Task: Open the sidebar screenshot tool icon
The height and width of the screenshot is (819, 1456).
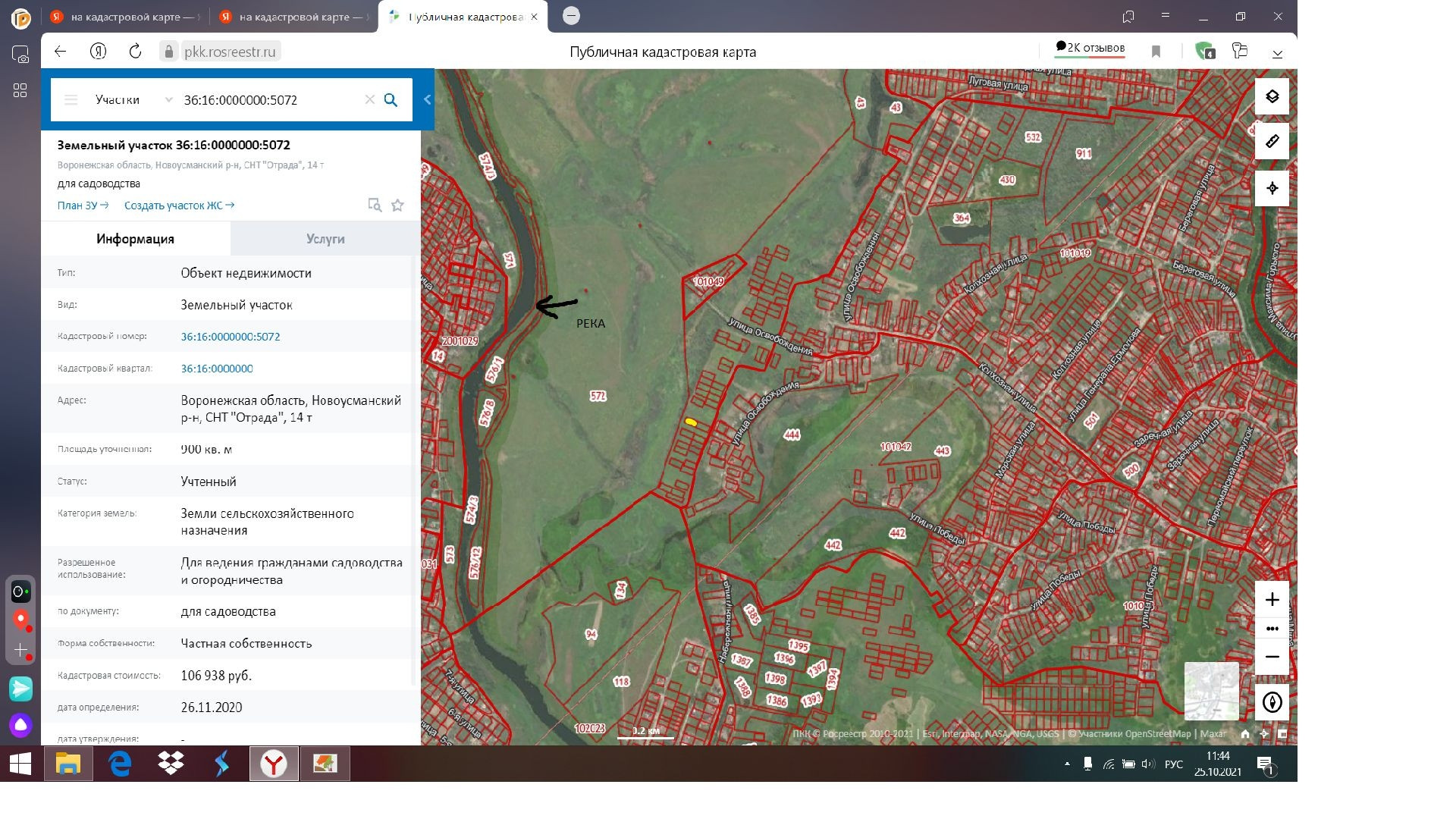Action: (x=20, y=55)
